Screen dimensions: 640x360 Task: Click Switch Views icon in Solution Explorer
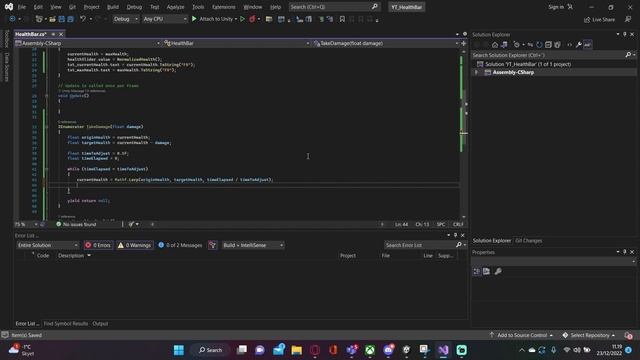pyautogui.click(x=504, y=45)
